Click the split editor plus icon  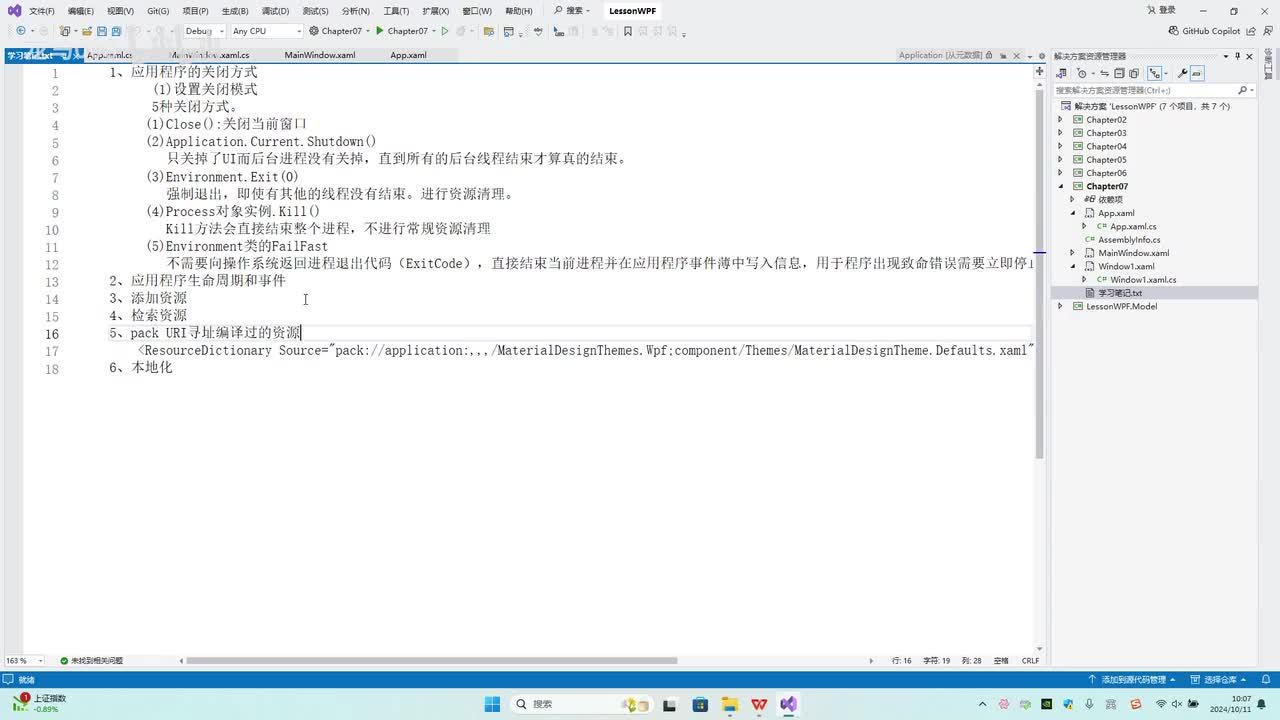(1039, 72)
